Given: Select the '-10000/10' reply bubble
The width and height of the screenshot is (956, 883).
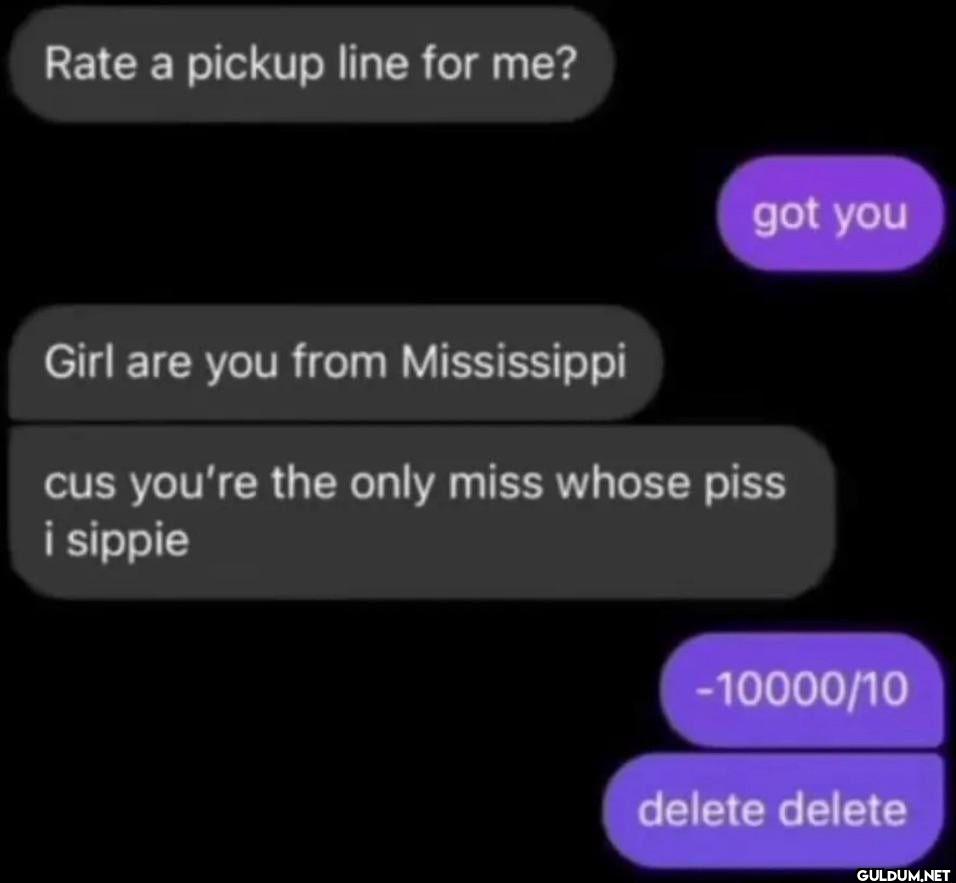Looking at the screenshot, I should (x=802, y=689).
